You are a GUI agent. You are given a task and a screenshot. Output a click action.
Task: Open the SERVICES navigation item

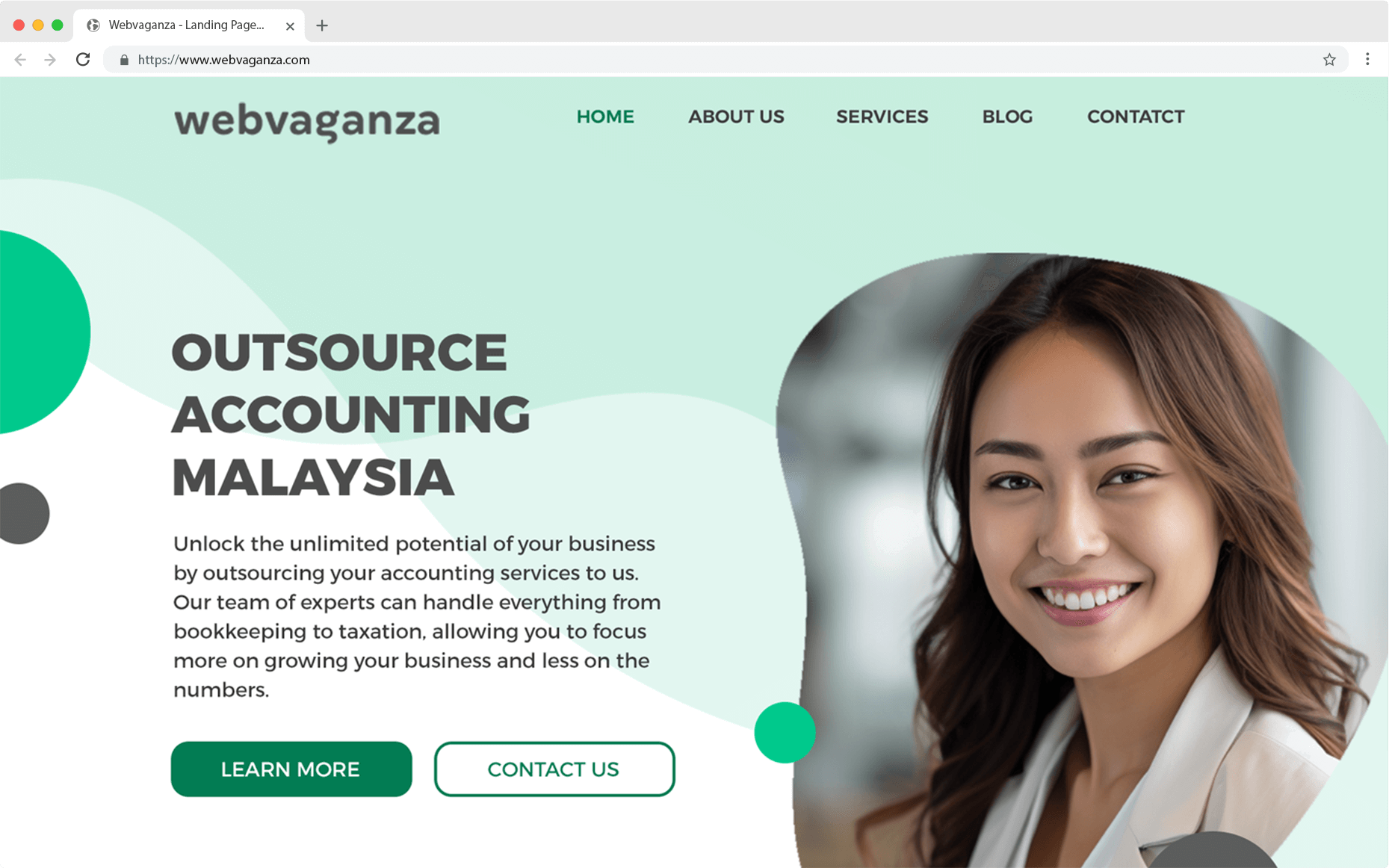(882, 117)
